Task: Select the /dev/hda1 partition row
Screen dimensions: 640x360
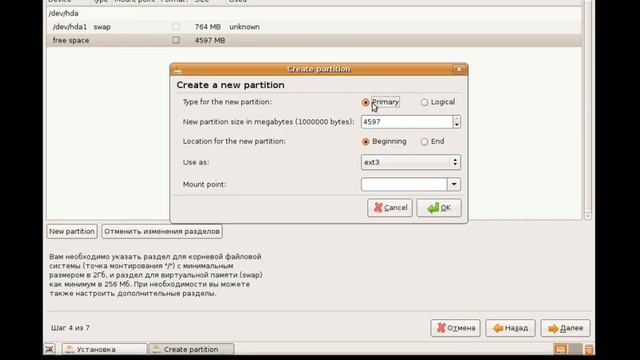Action: tap(314, 27)
